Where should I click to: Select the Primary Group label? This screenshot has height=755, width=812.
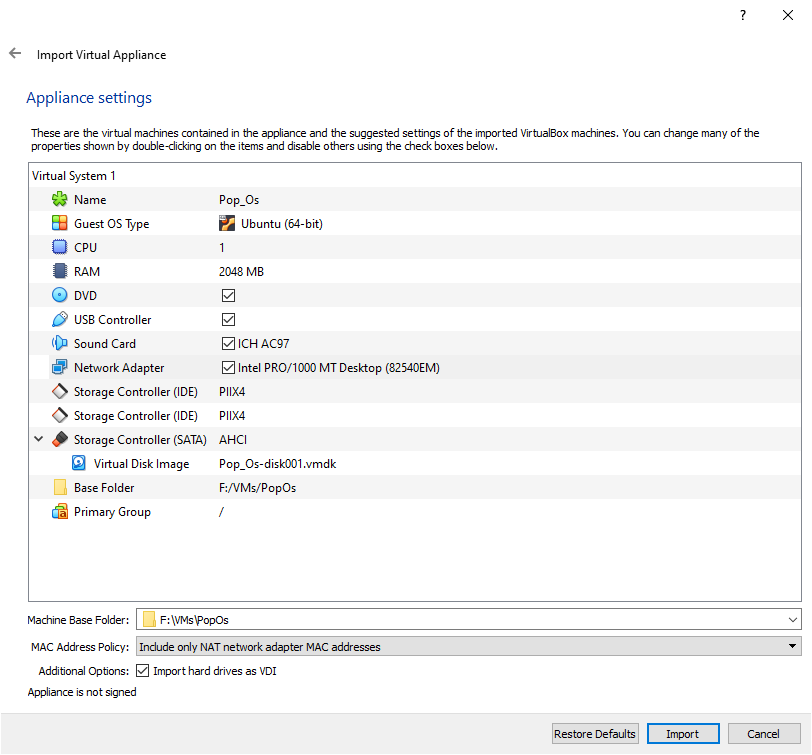[112, 512]
